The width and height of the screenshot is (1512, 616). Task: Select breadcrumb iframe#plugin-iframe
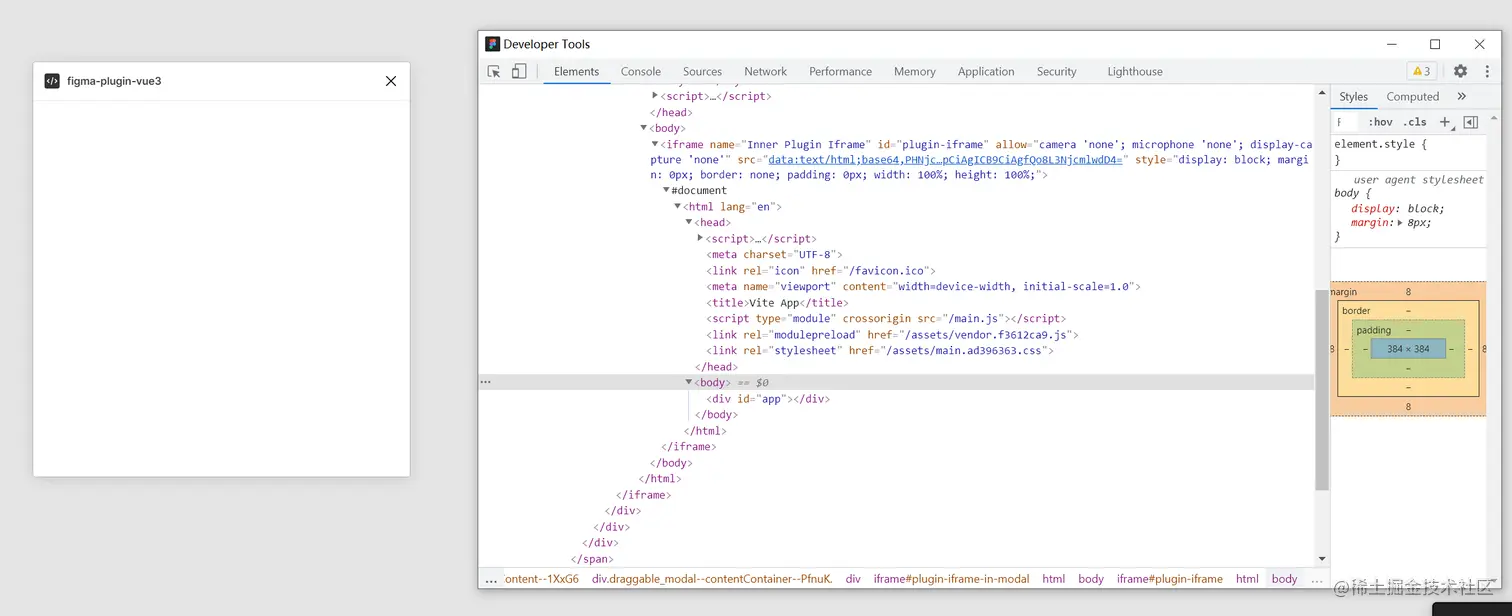tap(1169, 578)
